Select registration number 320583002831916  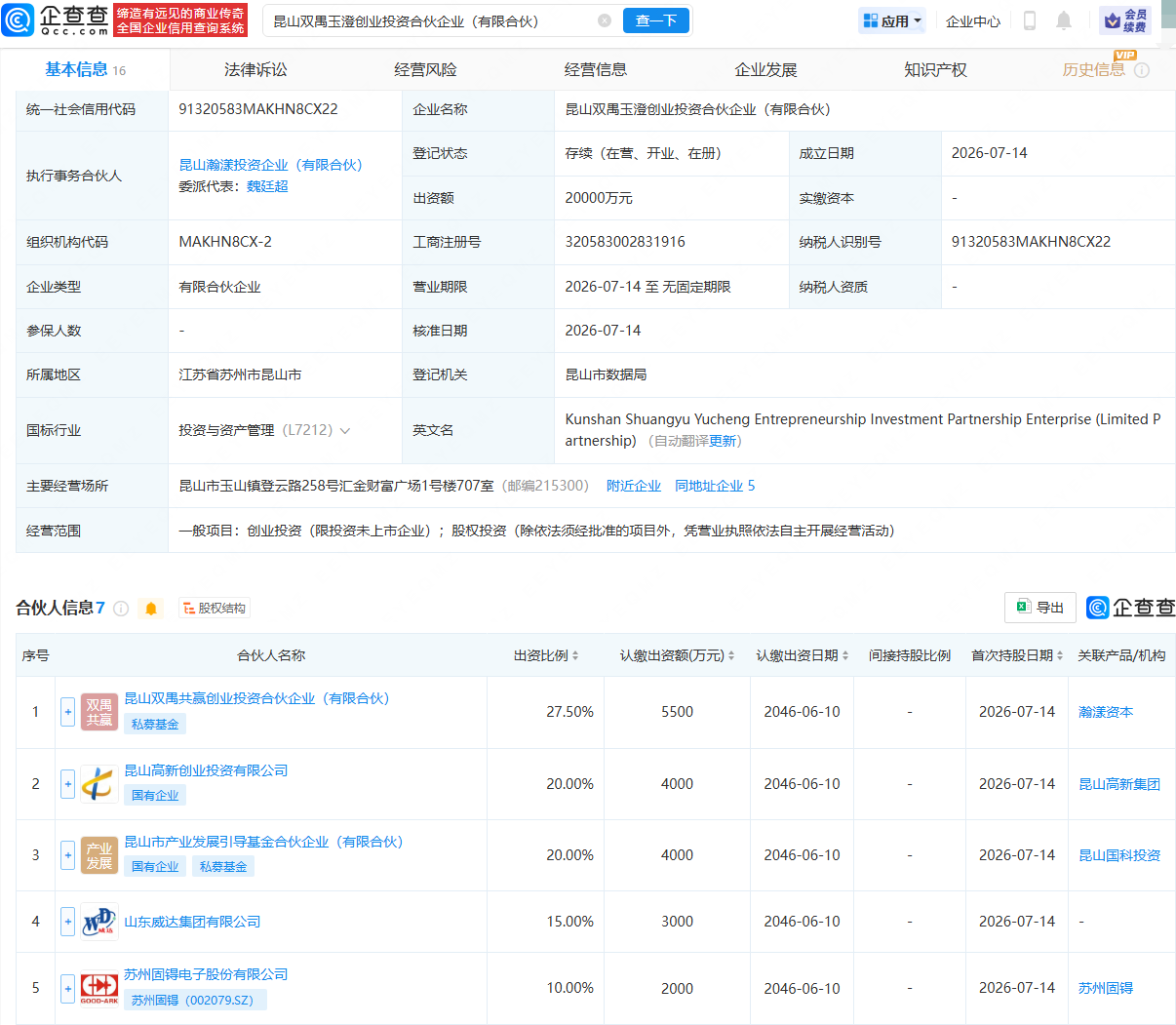pyautogui.click(x=625, y=242)
